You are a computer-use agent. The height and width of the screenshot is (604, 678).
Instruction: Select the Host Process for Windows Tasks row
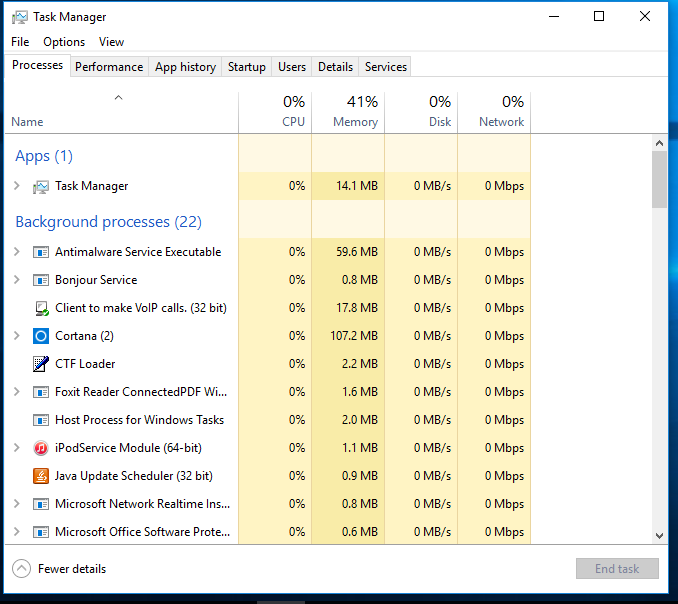[268, 420]
